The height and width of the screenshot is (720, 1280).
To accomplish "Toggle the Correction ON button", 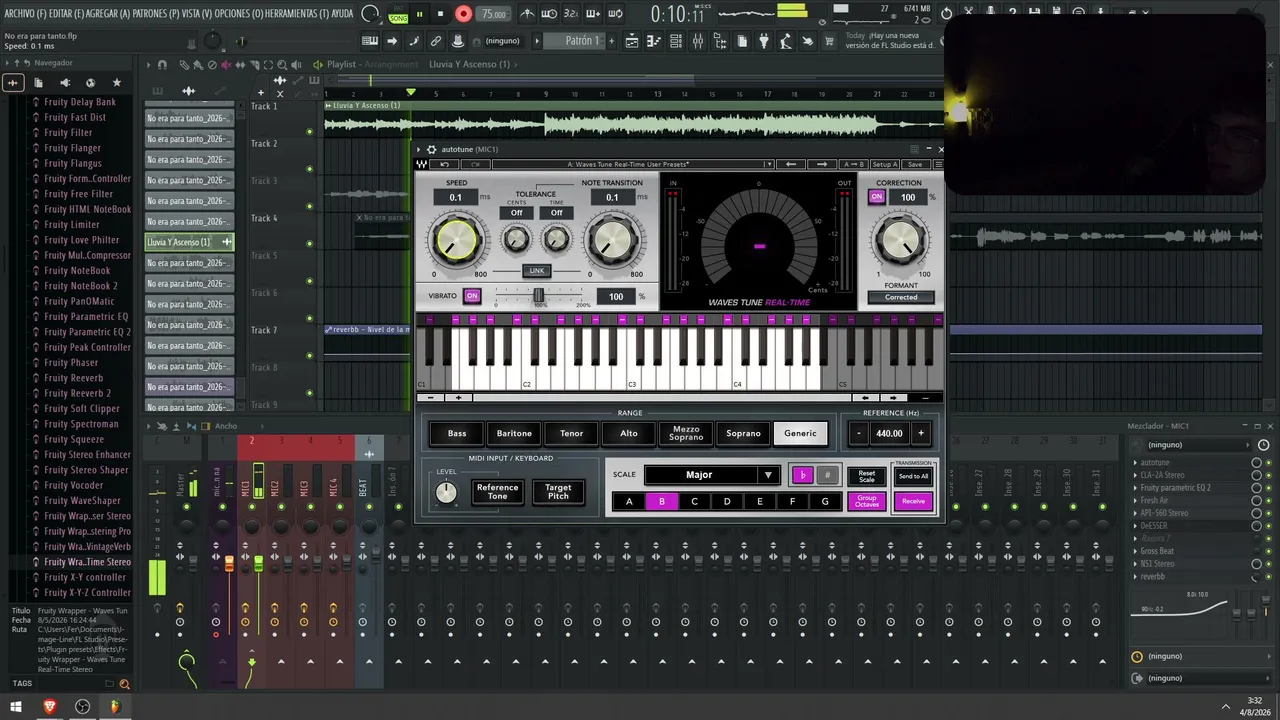I will (877, 197).
